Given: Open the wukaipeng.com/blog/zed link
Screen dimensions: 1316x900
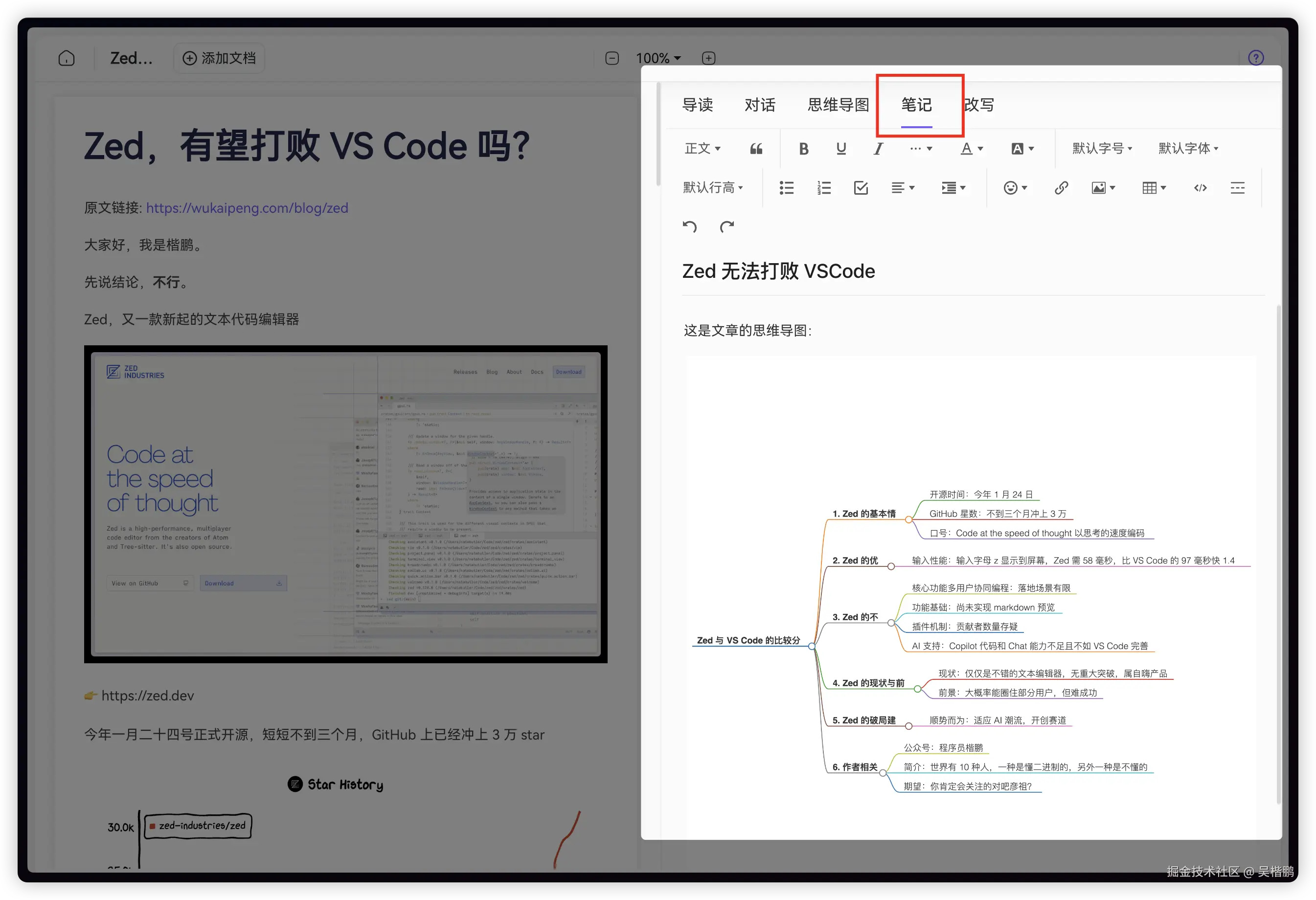Looking at the screenshot, I should pos(247,208).
